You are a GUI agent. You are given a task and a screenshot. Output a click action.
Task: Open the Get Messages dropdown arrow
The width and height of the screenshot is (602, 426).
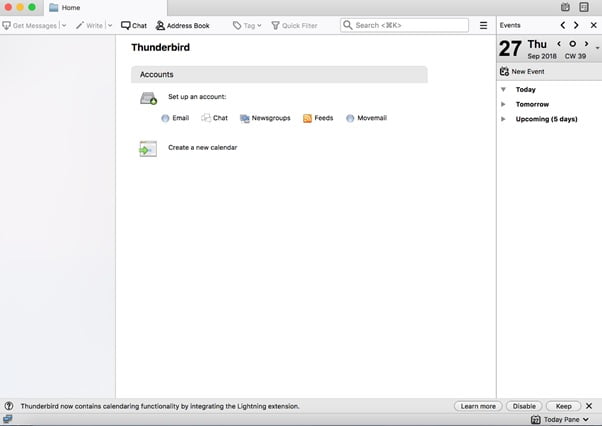coord(64,25)
